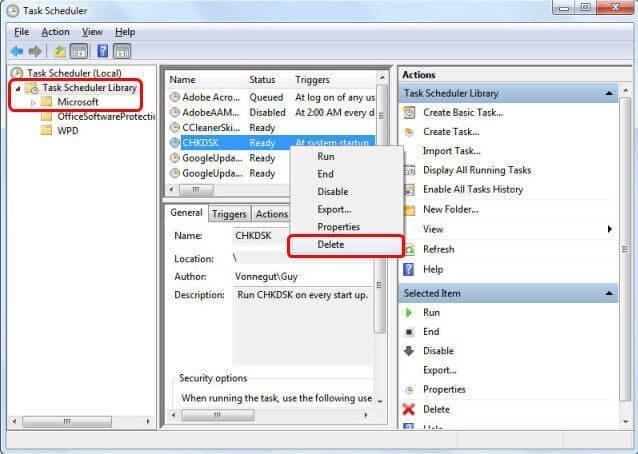
Task: Click Refresh in the Actions pane
Action: tap(439, 249)
